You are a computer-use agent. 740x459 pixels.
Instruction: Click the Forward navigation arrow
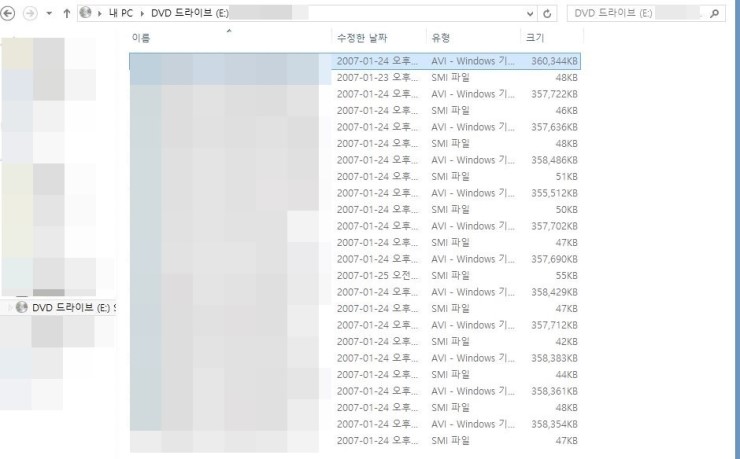point(30,14)
